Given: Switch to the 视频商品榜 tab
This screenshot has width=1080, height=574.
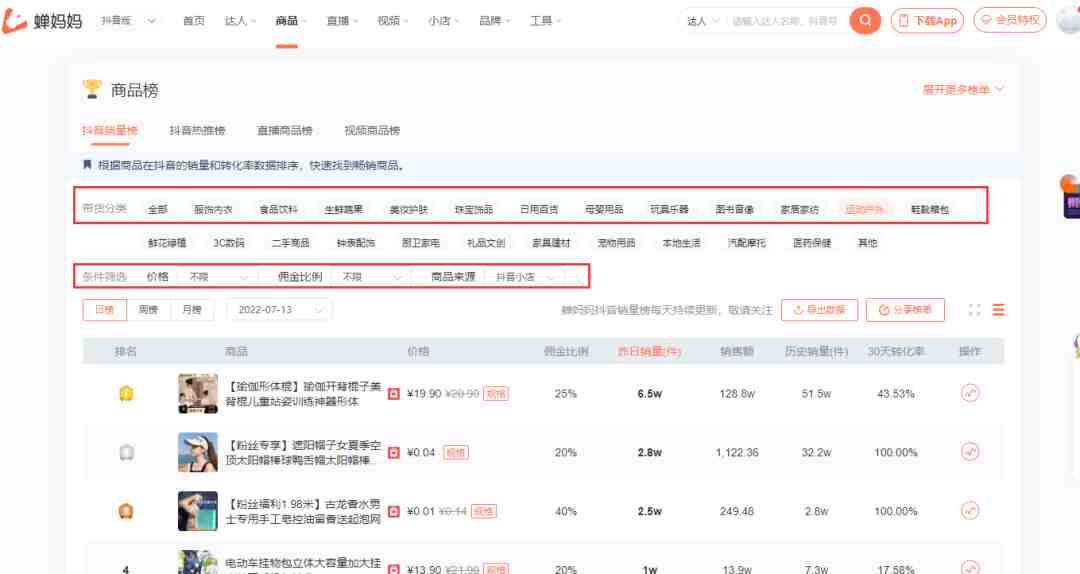Looking at the screenshot, I should [x=372, y=130].
